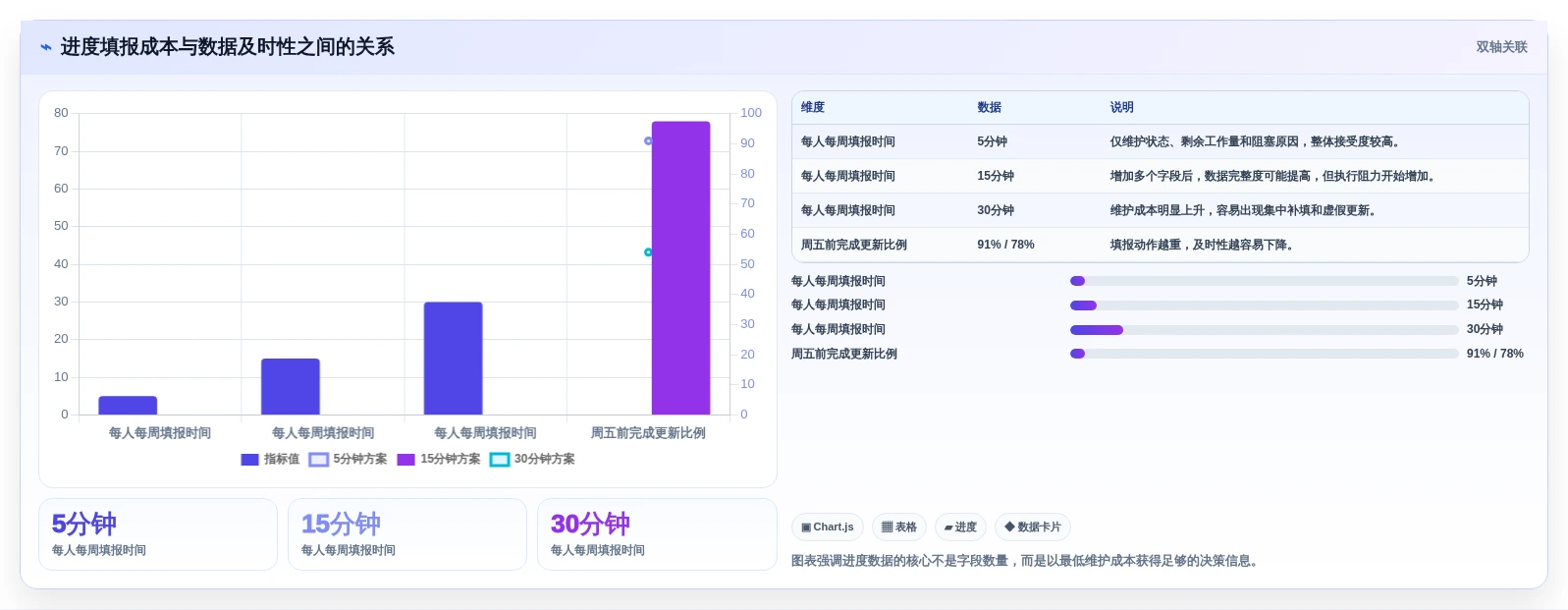The width and height of the screenshot is (1568, 610).
Task: Click the blue bar at value 30
Action: tap(453, 359)
